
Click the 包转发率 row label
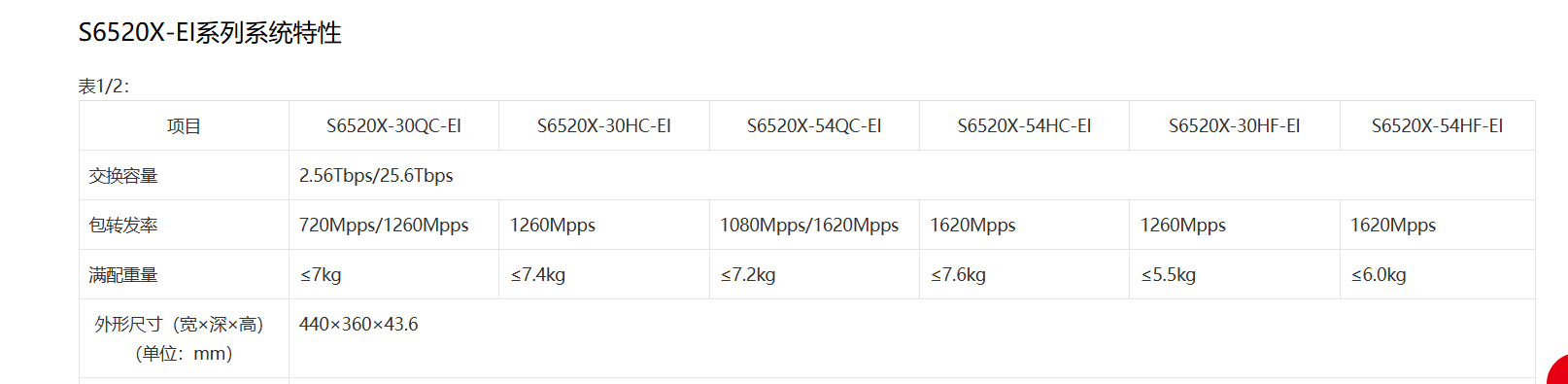coord(184,225)
